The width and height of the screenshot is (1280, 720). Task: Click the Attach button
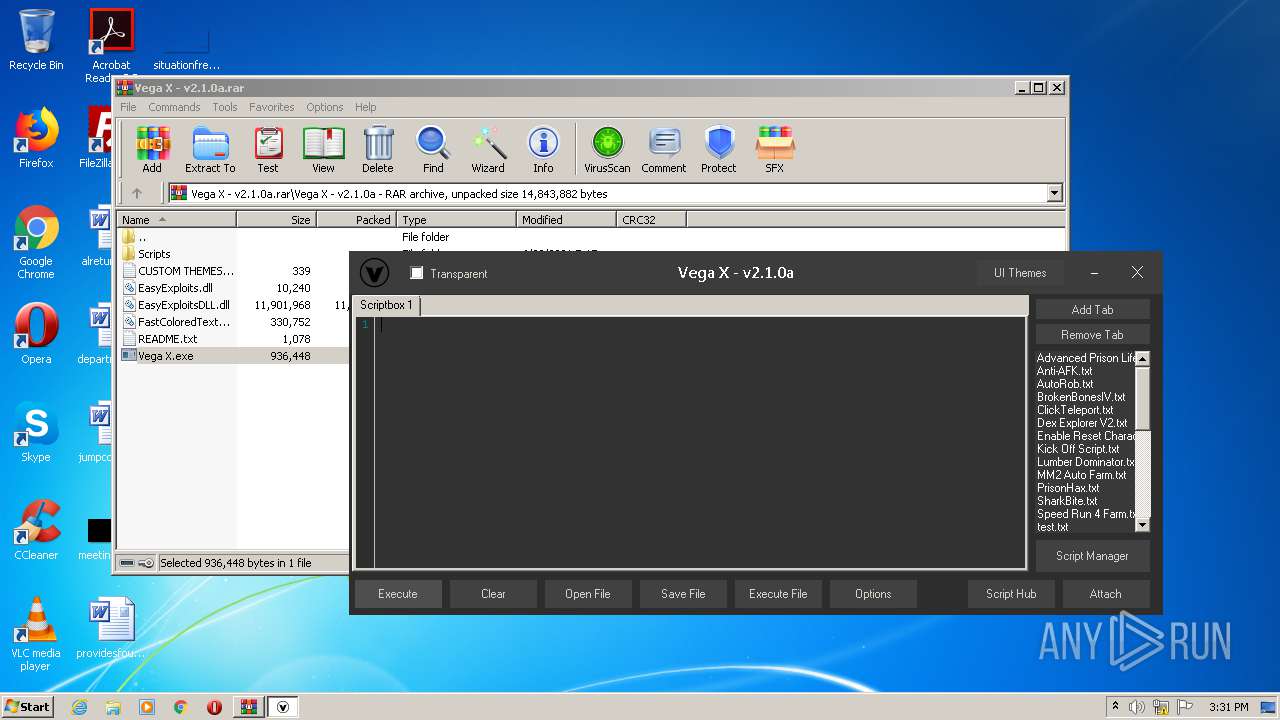[1105, 594]
